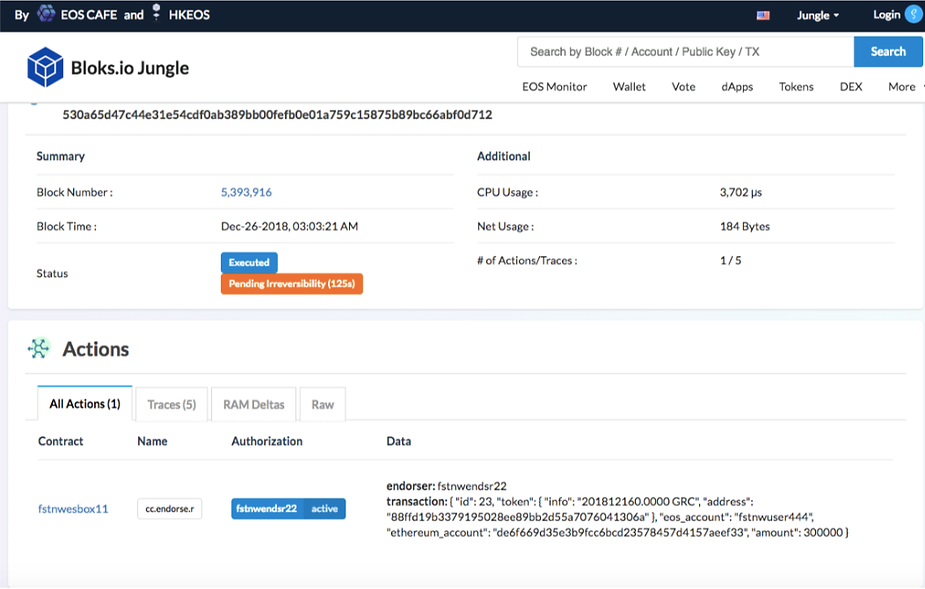
Task: Click the CPU usage value 3,702 µs
Action: tap(741, 192)
